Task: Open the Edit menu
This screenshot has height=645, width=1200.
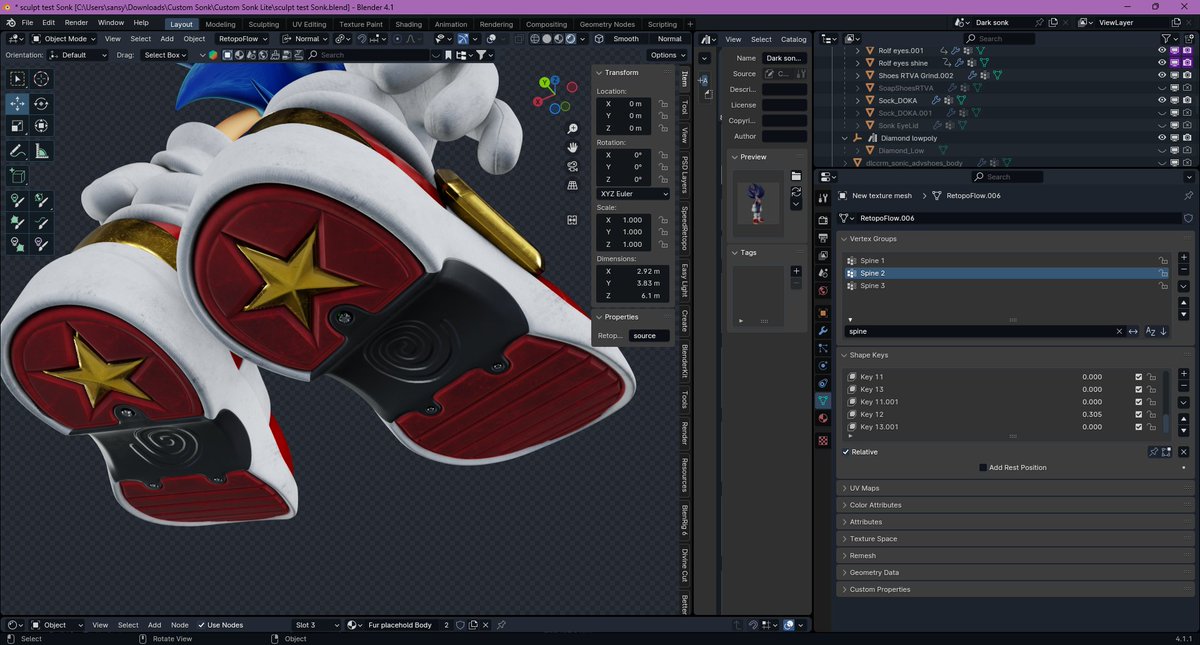Action: (48, 22)
